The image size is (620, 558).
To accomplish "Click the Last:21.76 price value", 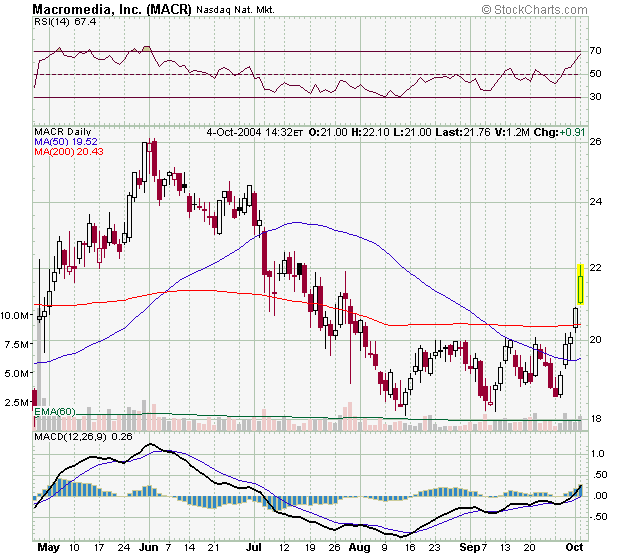I will [463, 132].
